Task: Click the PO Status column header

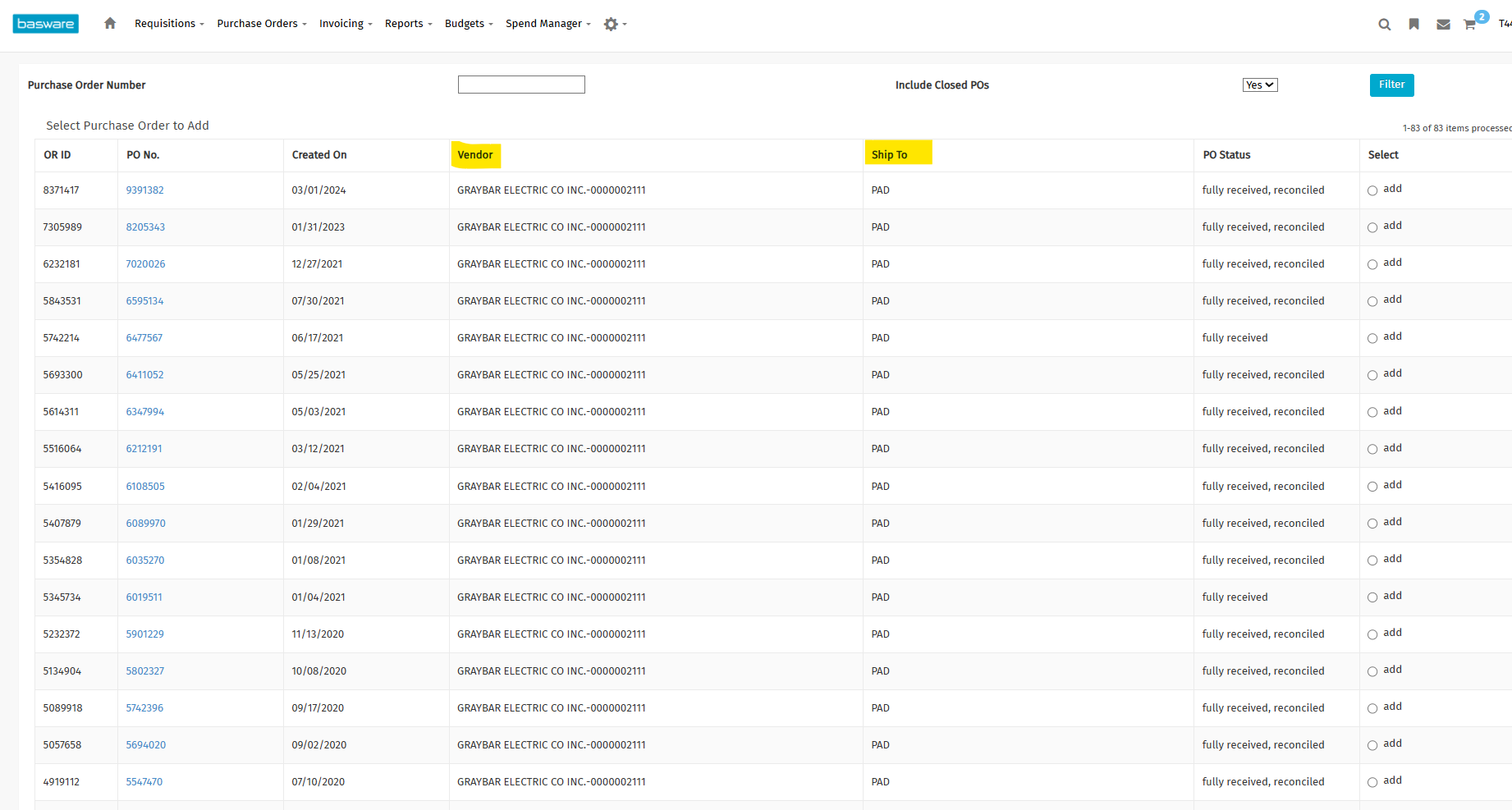Action: click(1226, 155)
